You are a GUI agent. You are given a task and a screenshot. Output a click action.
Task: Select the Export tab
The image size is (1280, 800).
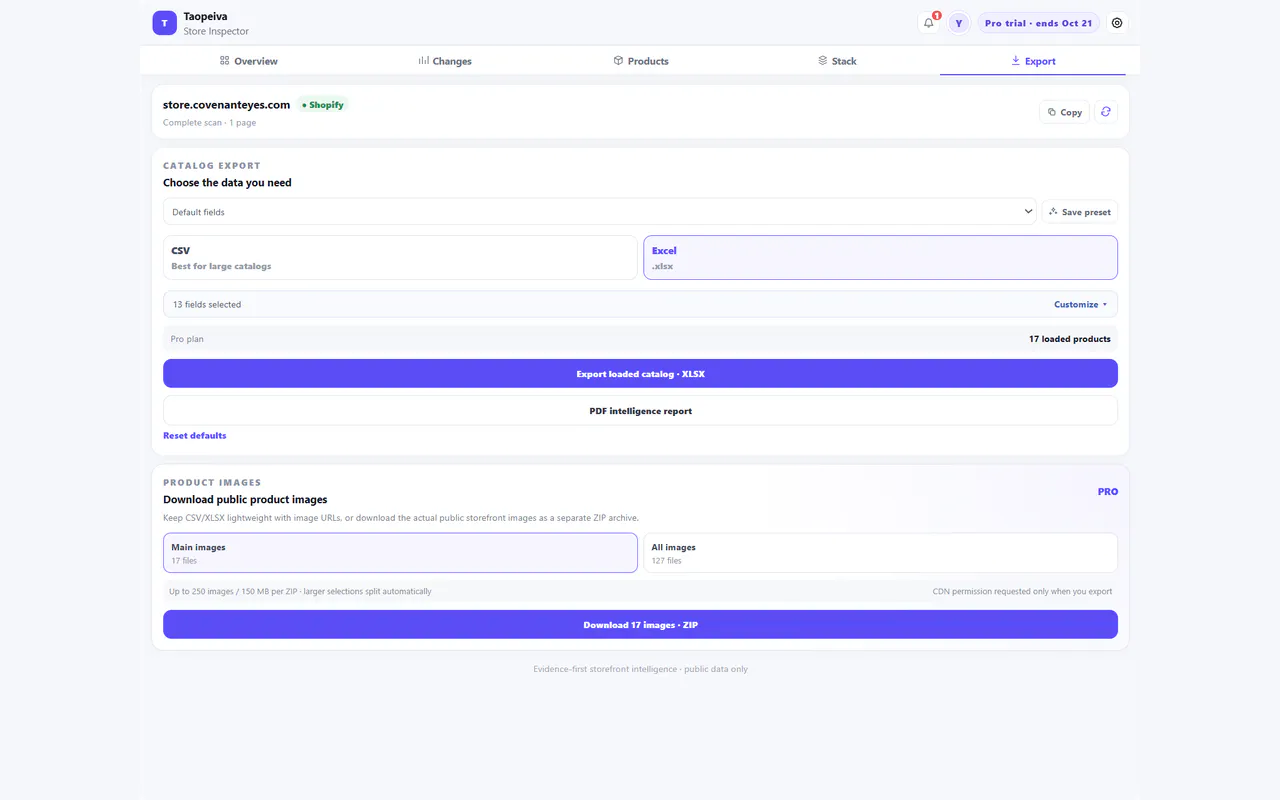click(x=1033, y=61)
